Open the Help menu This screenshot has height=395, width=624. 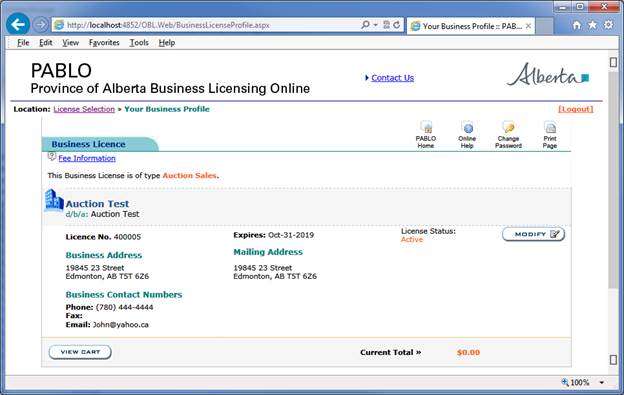click(x=166, y=43)
